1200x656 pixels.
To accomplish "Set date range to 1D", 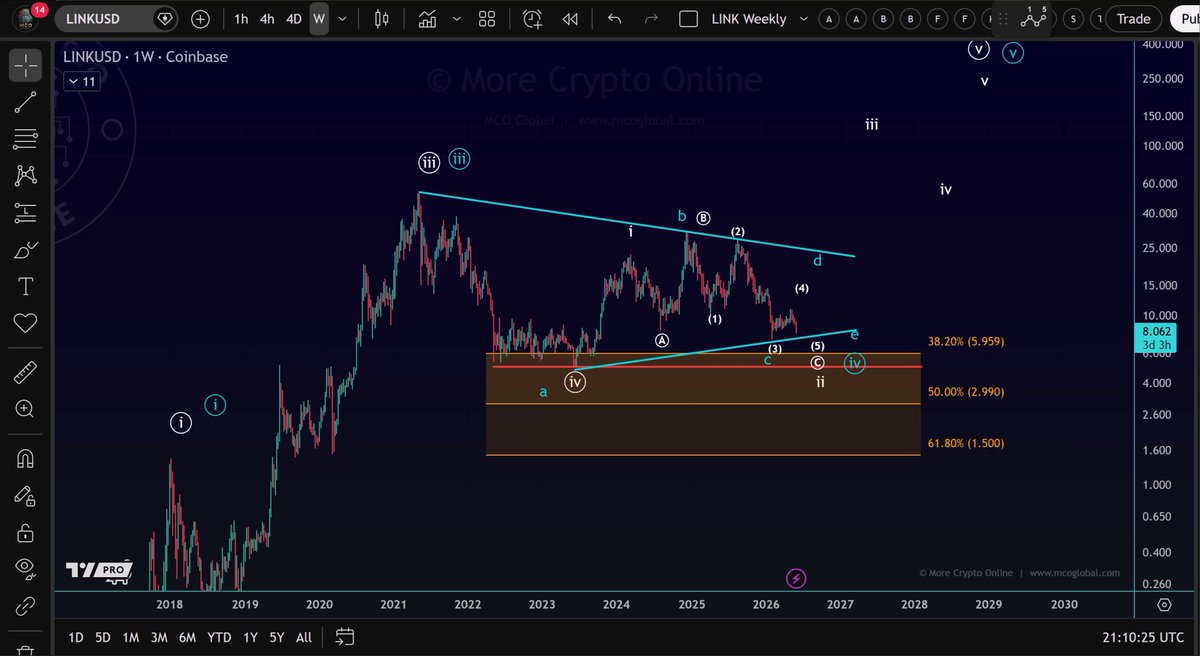I will coord(76,637).
